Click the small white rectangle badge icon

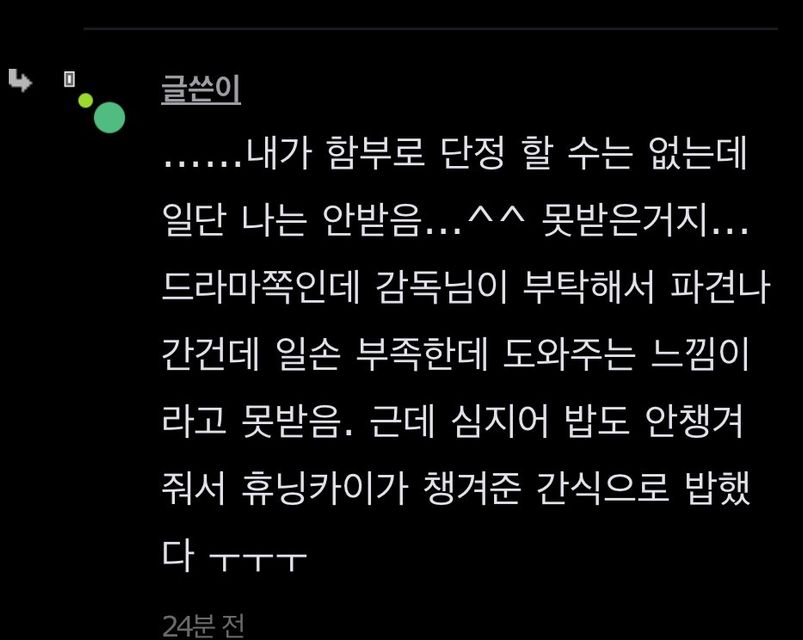pos(69,79)
